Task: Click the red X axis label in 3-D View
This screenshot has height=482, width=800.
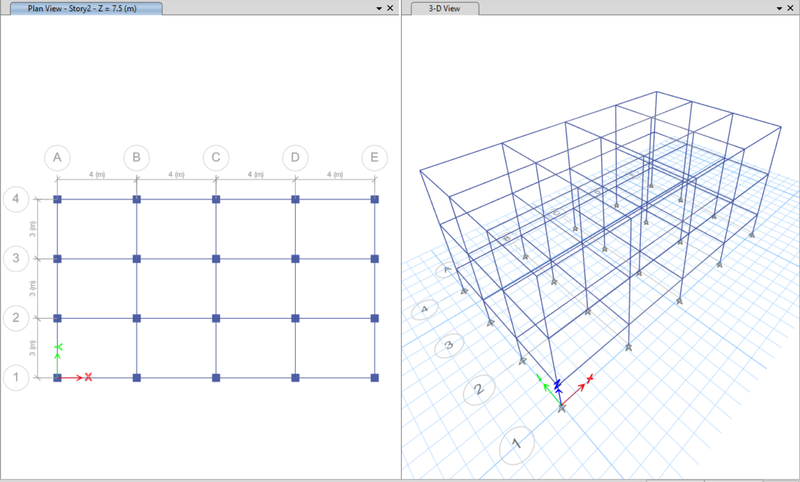Action: pyautogui.click(x=590, y=378)
